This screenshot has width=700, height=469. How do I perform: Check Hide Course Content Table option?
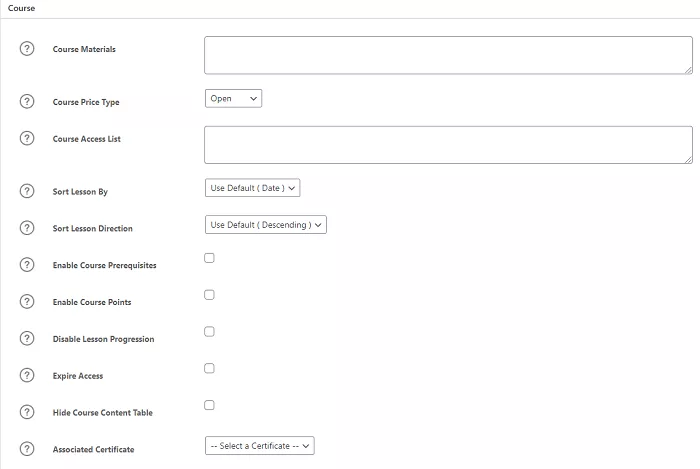coord(209,405)
